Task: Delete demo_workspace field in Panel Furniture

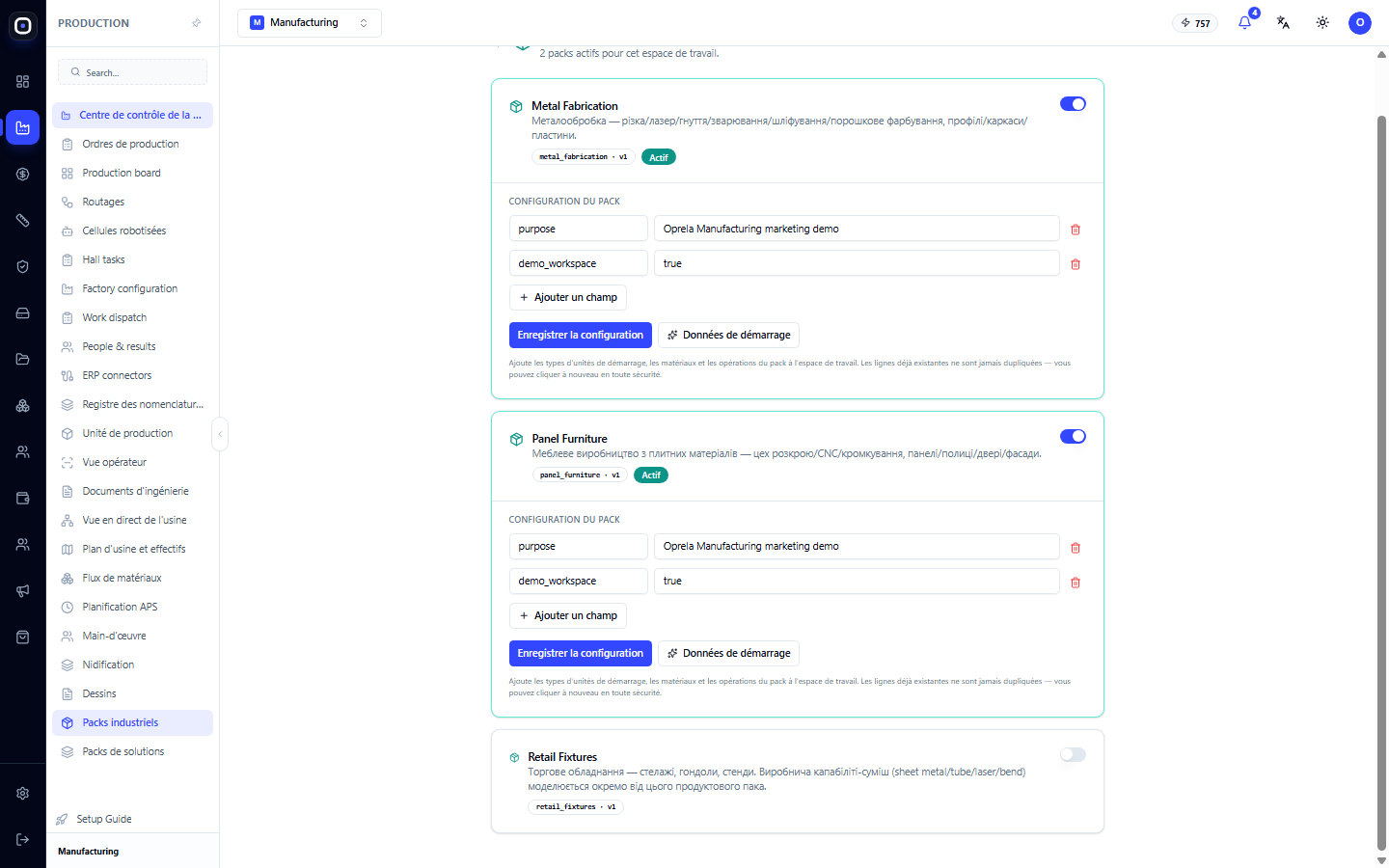Action: click(1076, 583)
